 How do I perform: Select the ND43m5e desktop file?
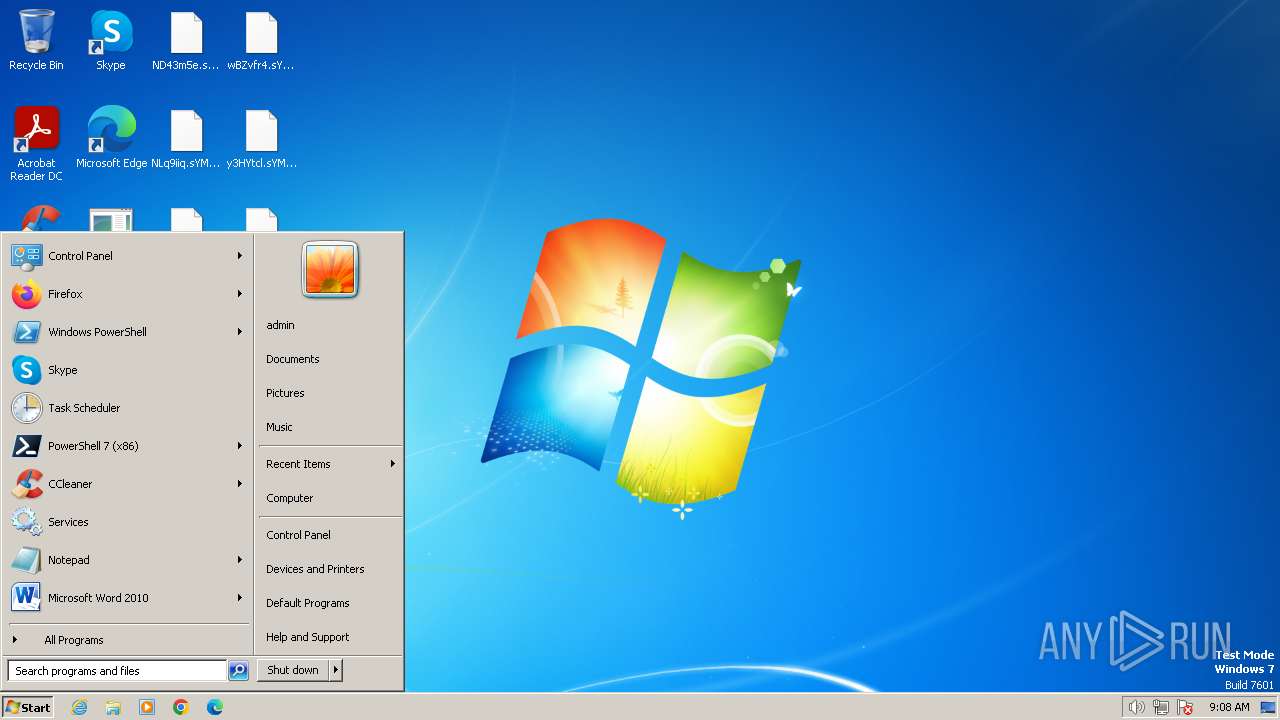pyautogui.click(x=186, y=40)
